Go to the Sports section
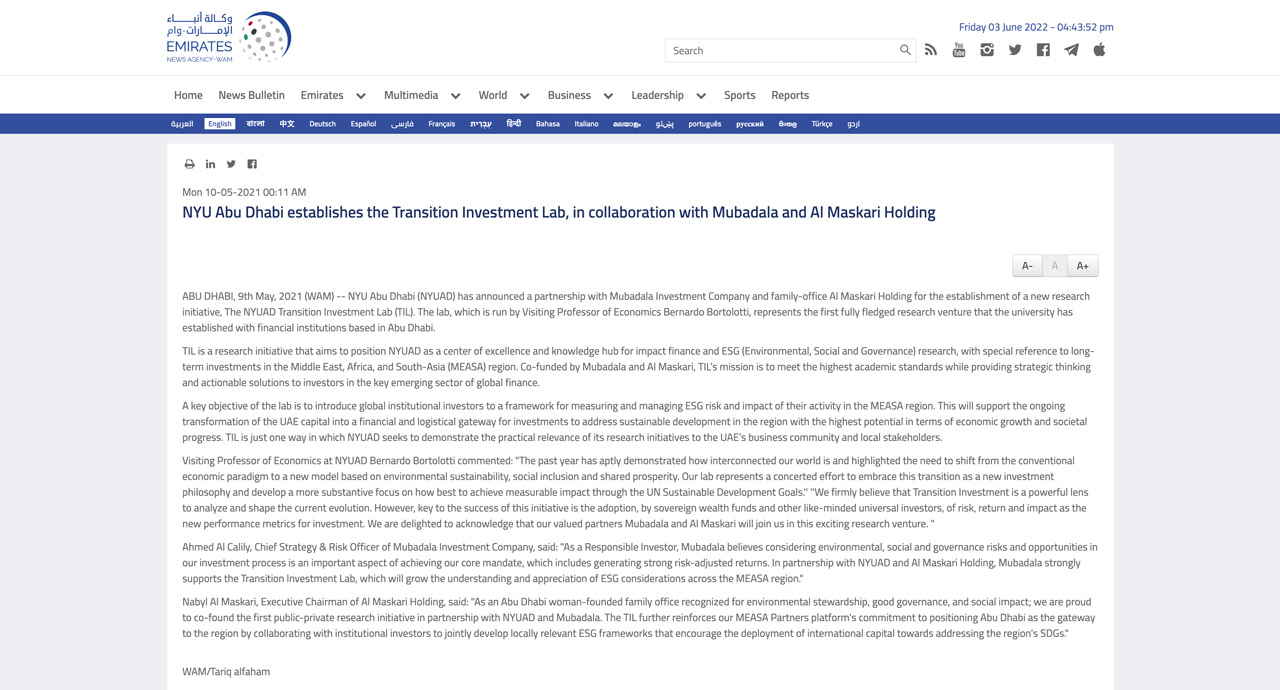 click(739, 95)
